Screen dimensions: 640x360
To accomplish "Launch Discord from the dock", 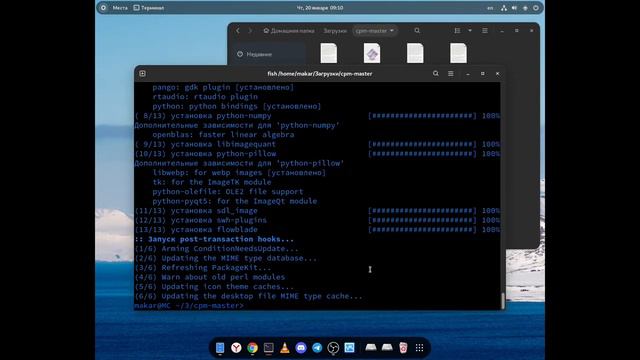I will (301, 348).
